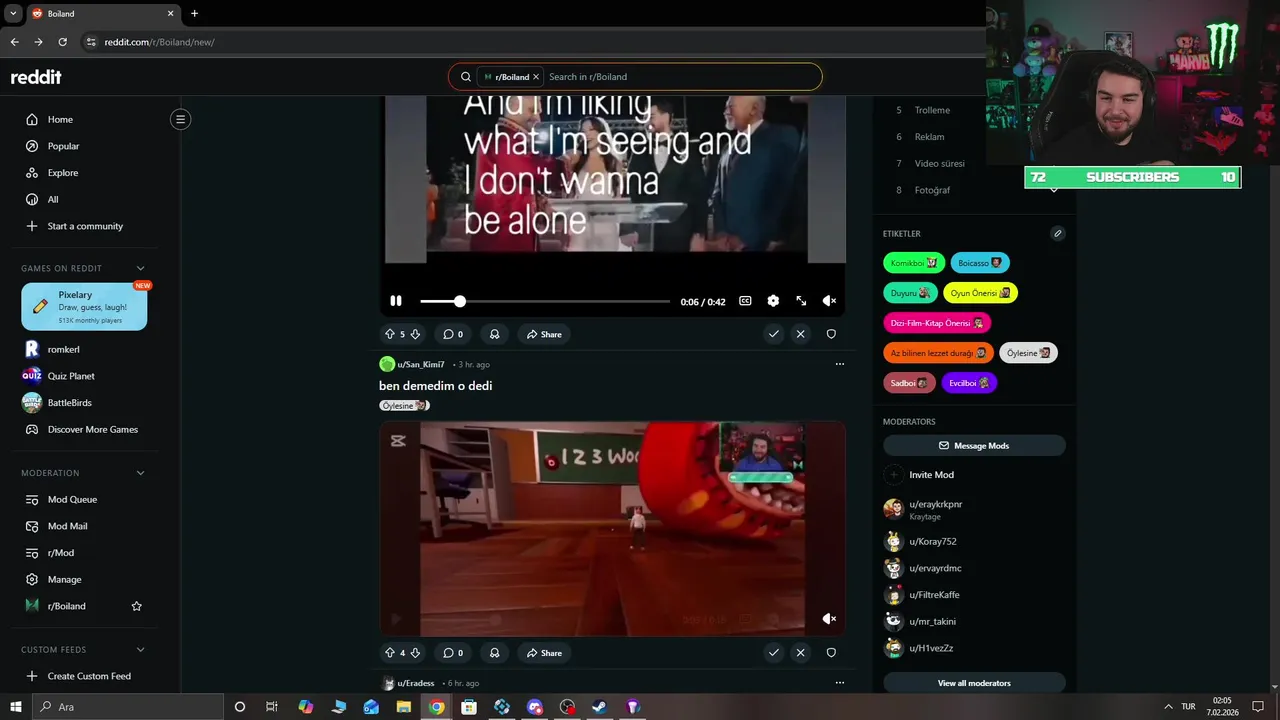Screen dimensions: 1280x720
Task: Unmute the "ben demedim o dedi" video
Action: (x=829, y=619)
